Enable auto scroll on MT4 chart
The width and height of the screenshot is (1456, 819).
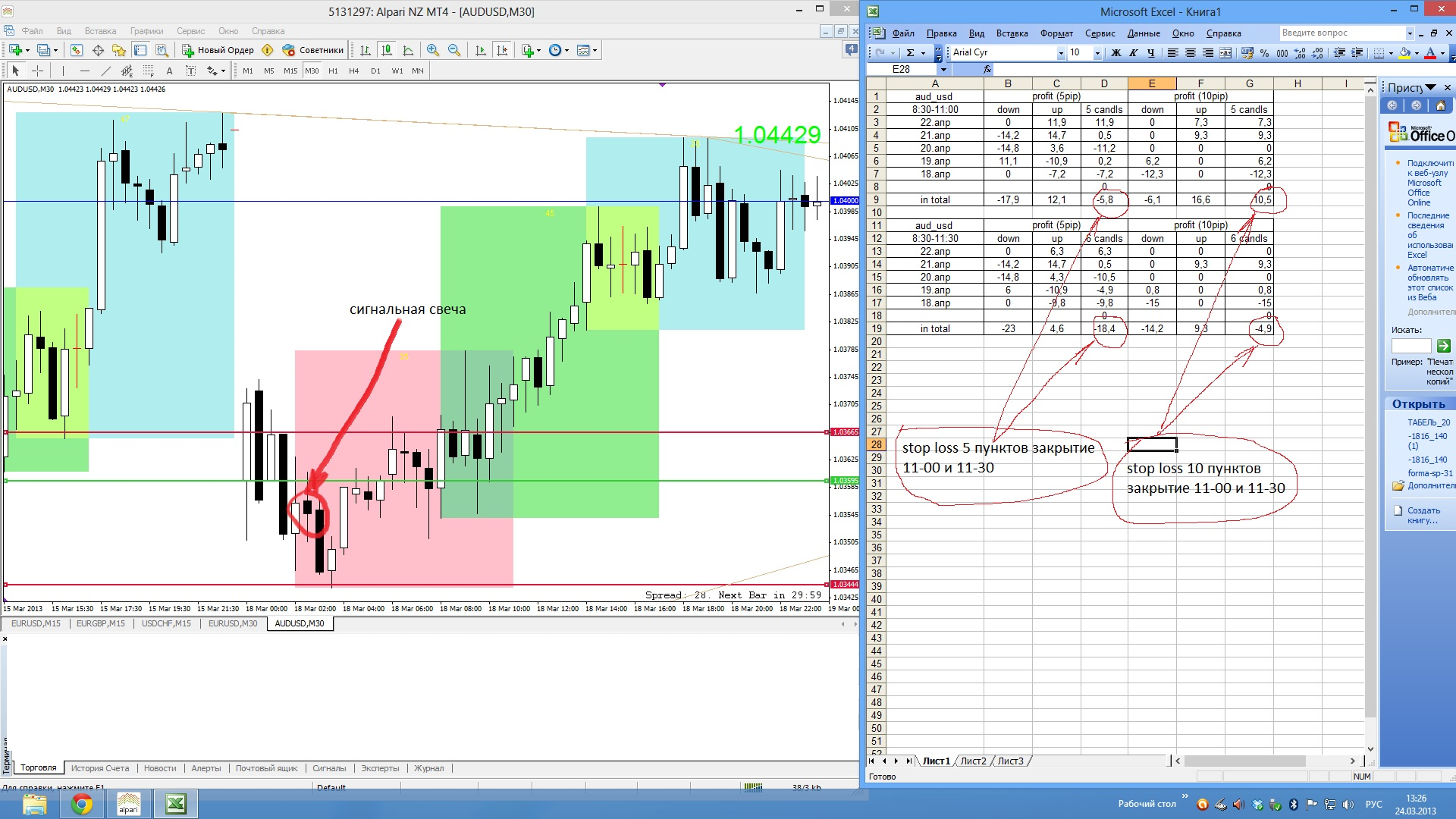[480, 50]
